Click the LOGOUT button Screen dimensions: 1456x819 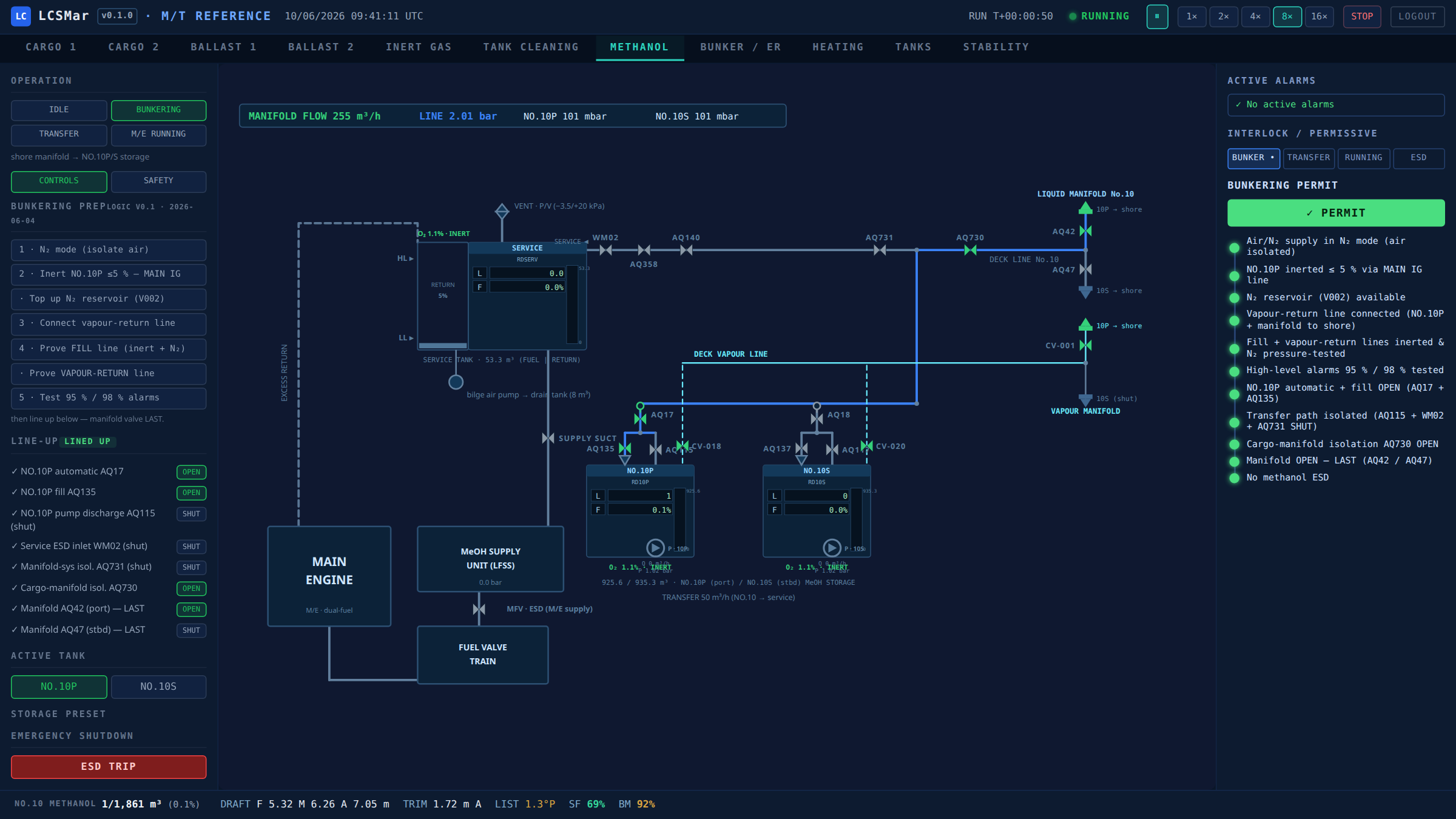[x=1417, y=16]
